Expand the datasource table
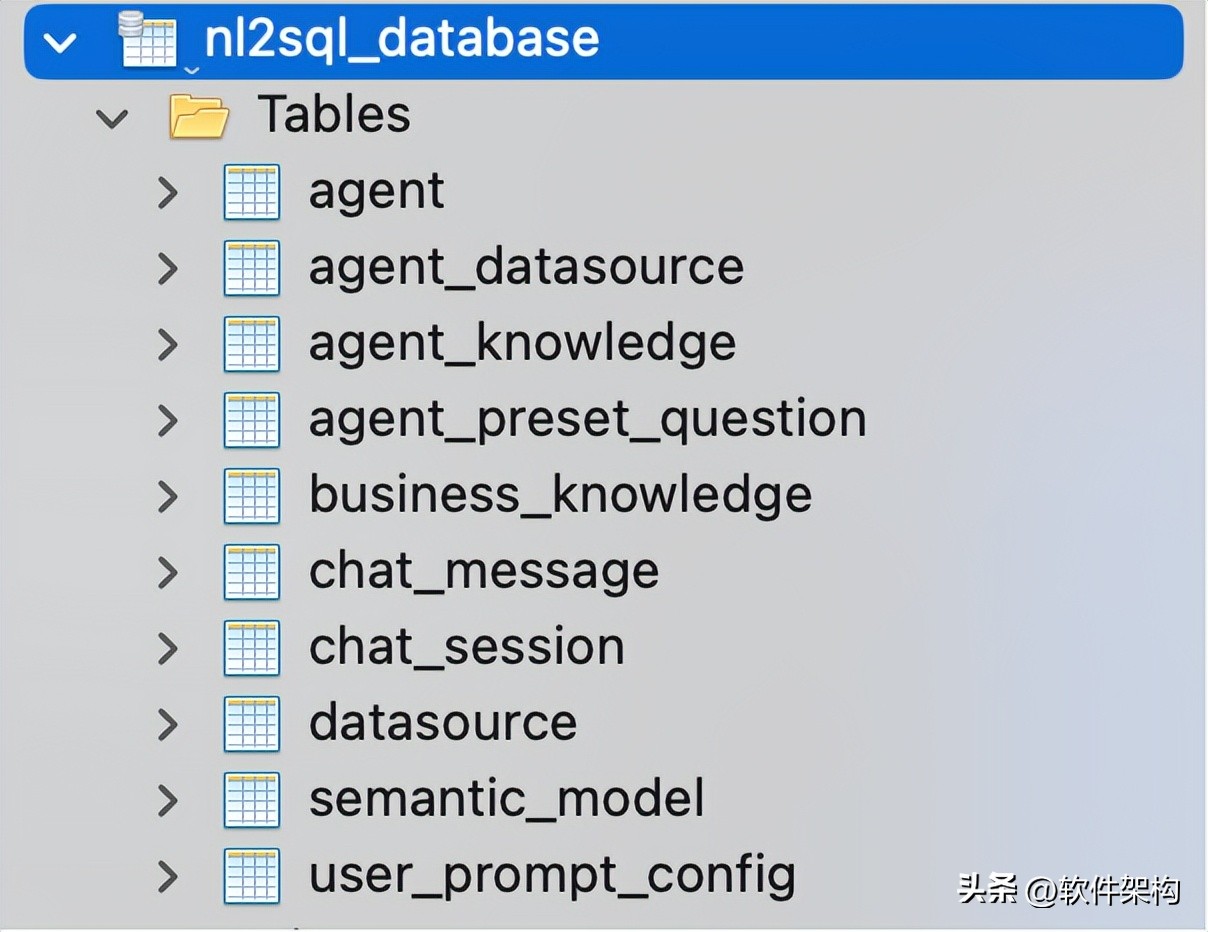This screenshot has height=932, width=1208. tap(167, 724)
